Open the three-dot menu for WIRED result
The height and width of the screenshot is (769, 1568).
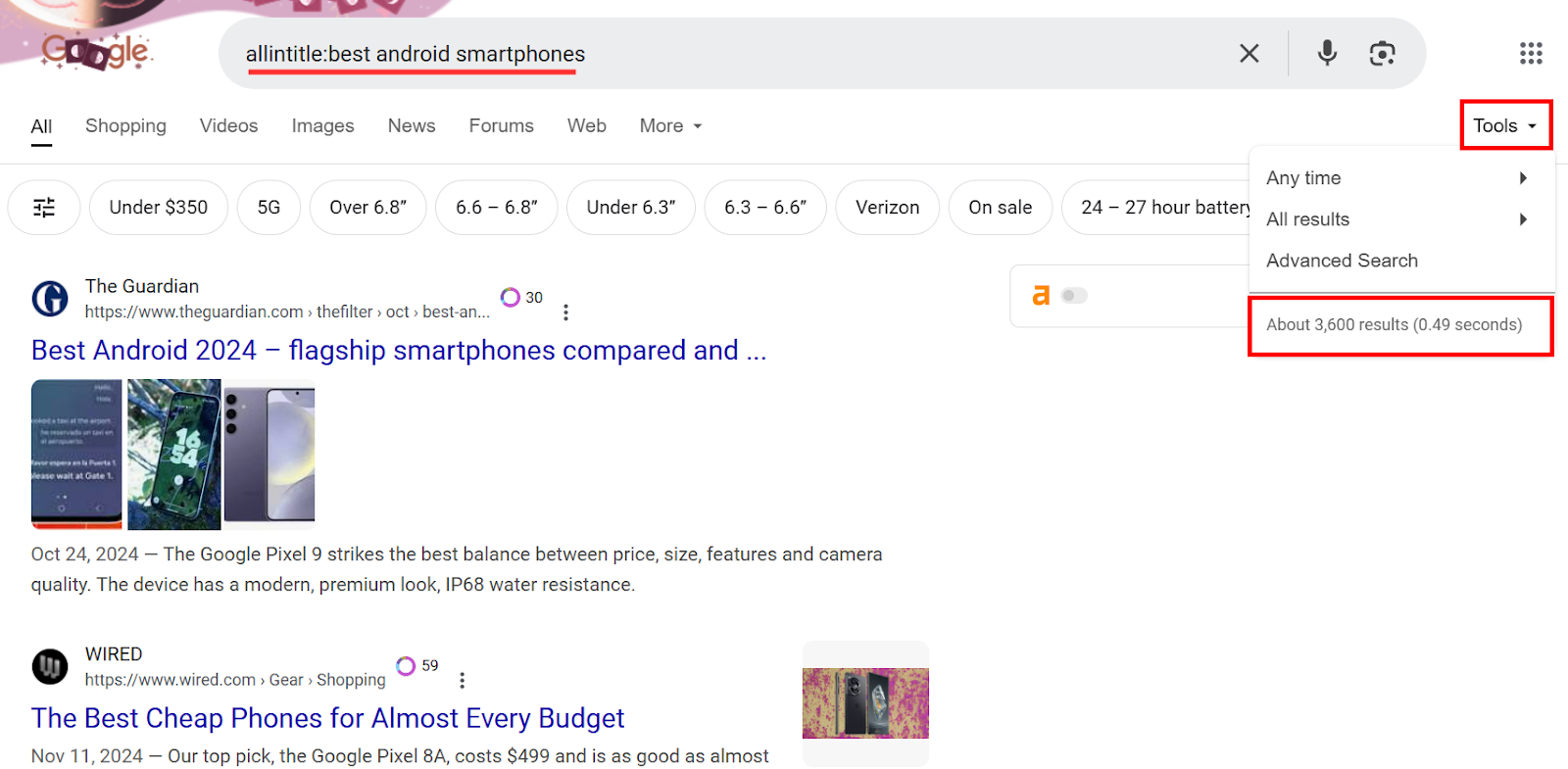coord(462,680)
